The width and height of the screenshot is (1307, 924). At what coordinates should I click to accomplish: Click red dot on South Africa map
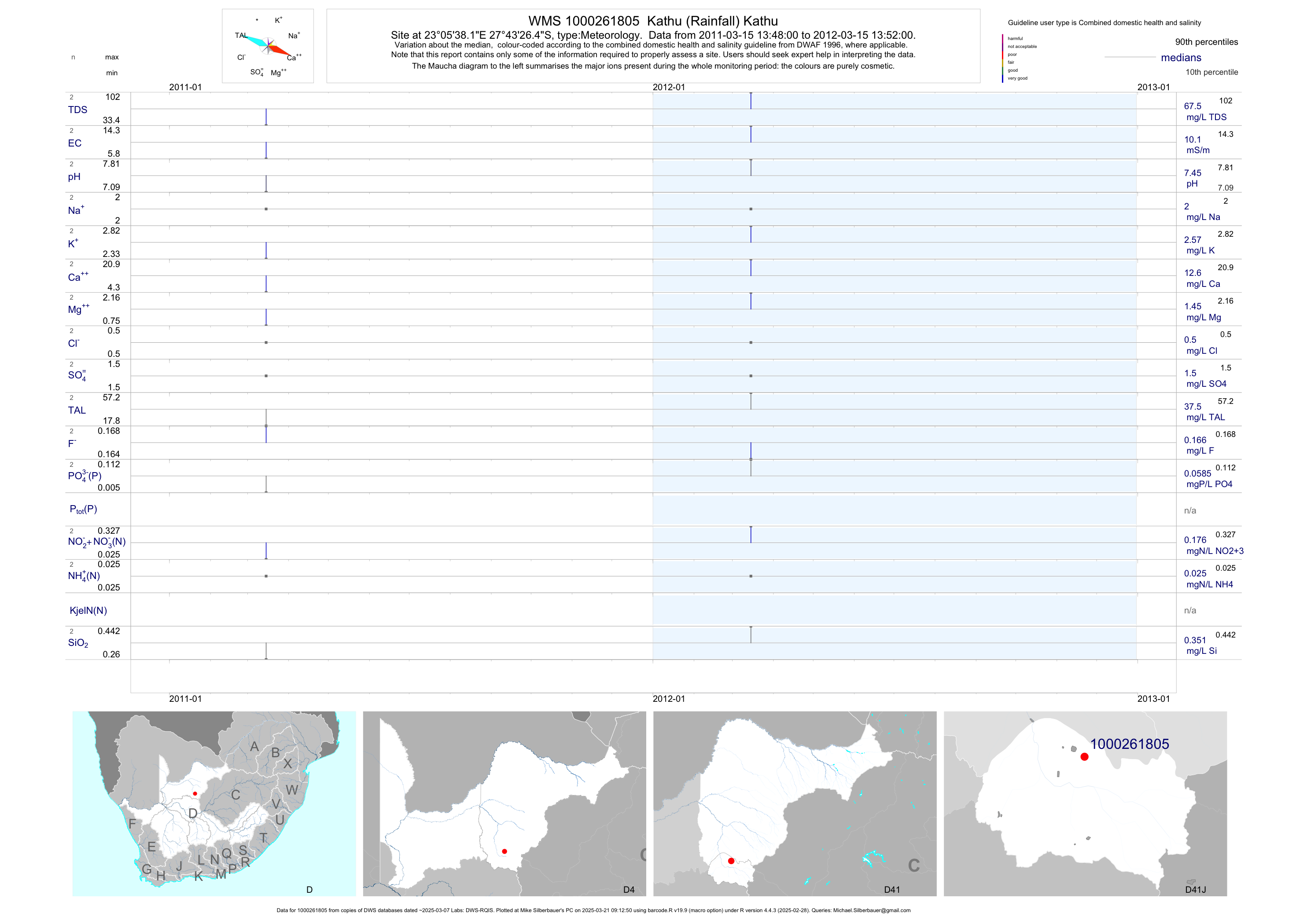point(195,793)
